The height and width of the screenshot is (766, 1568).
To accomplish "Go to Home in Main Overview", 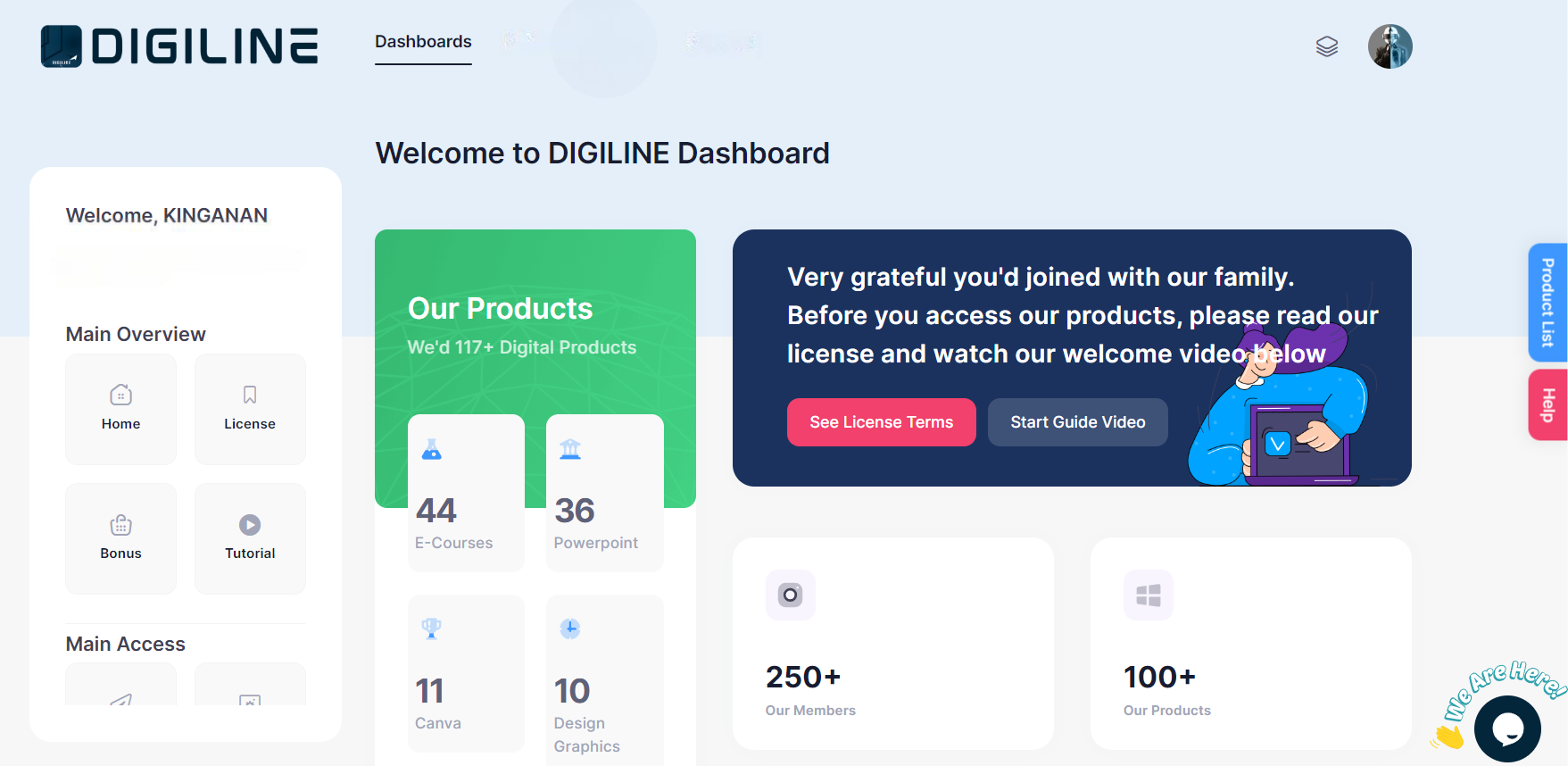I will tap(120, 409).
